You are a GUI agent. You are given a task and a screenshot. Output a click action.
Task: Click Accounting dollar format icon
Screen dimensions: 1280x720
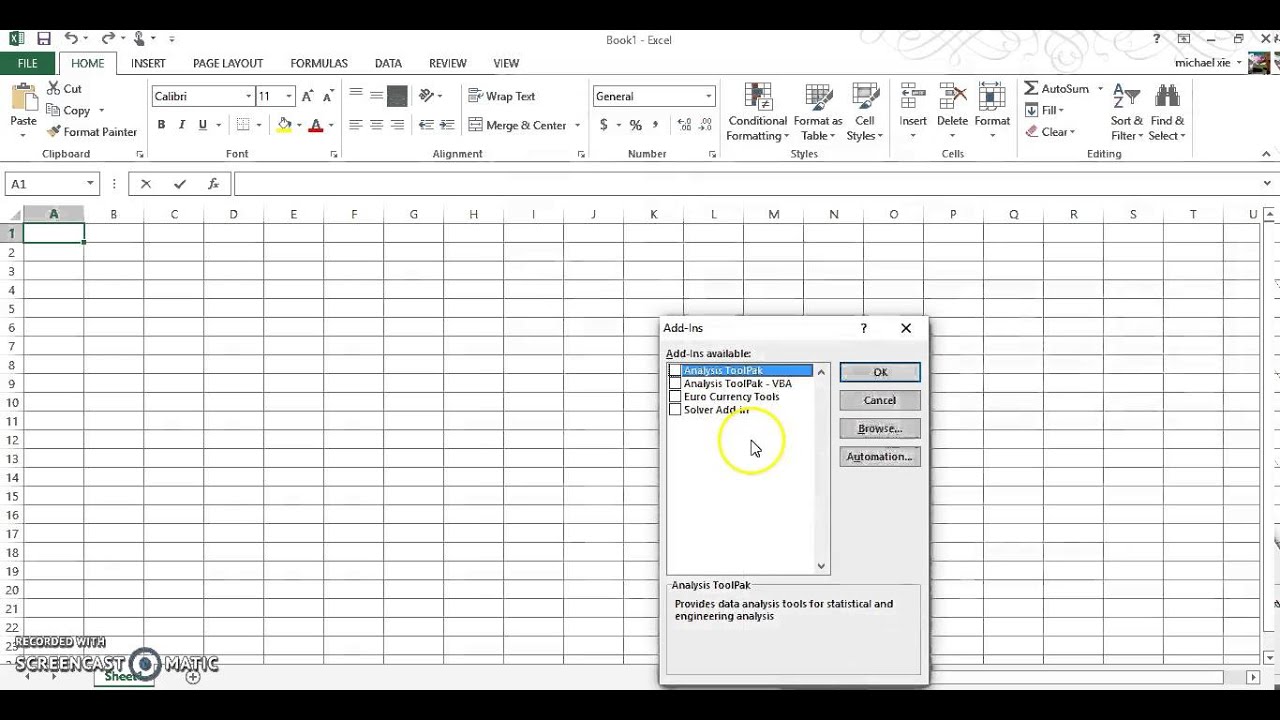tap(603, 125)
